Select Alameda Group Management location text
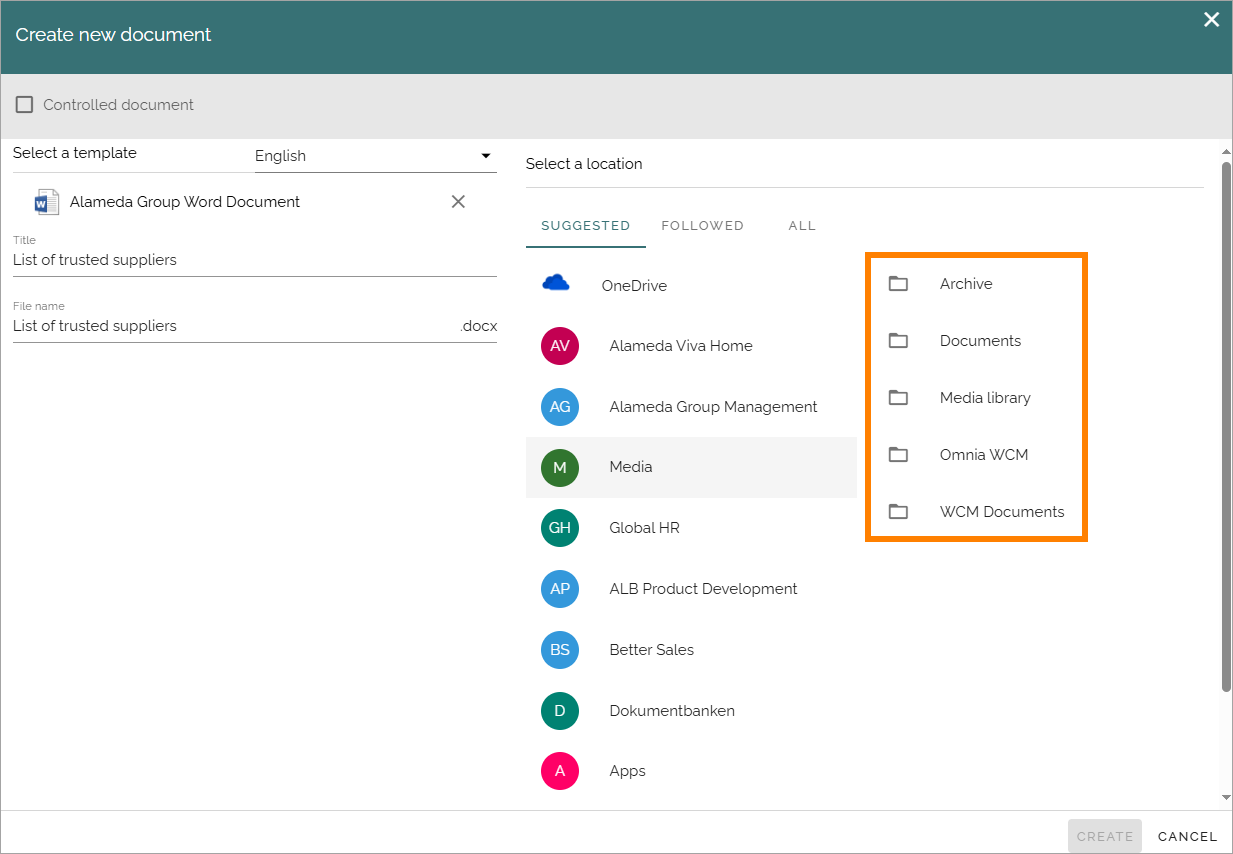Image resolution: width=1233 pixels, height=854 pixels. point(713,407)
